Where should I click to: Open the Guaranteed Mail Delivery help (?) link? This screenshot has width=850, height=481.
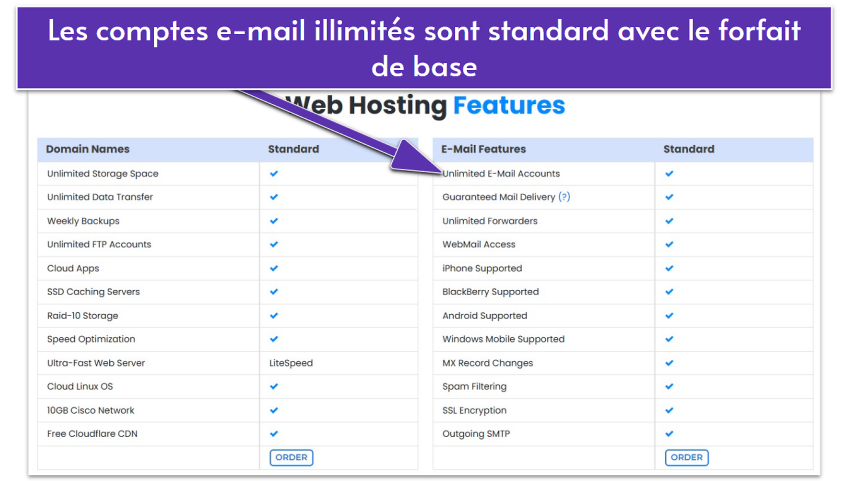(x=564, y=197)
